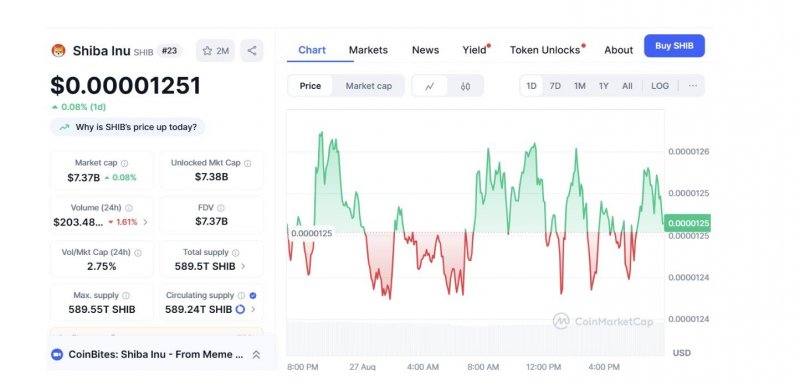This screenshot has width=800, height=386.
Task: Expand Volume (24h) details chevron
Action: click(145, 222)
